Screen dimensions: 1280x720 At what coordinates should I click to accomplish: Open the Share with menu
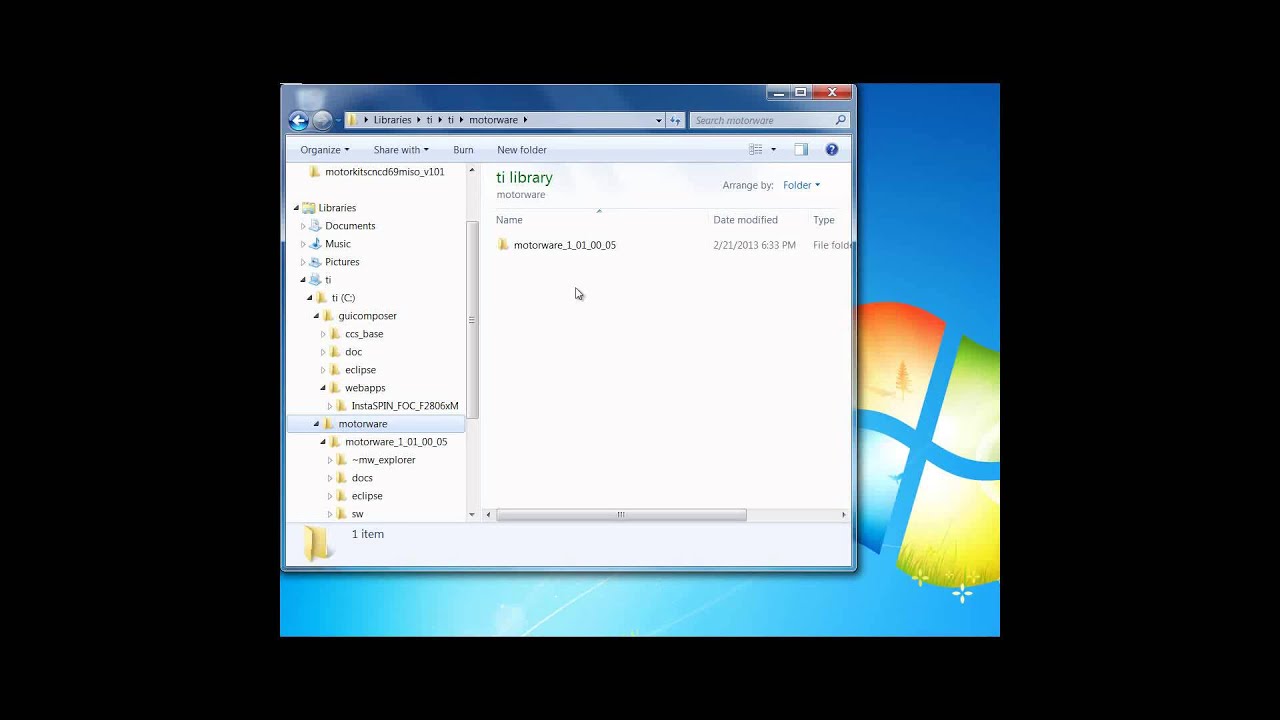401,150
